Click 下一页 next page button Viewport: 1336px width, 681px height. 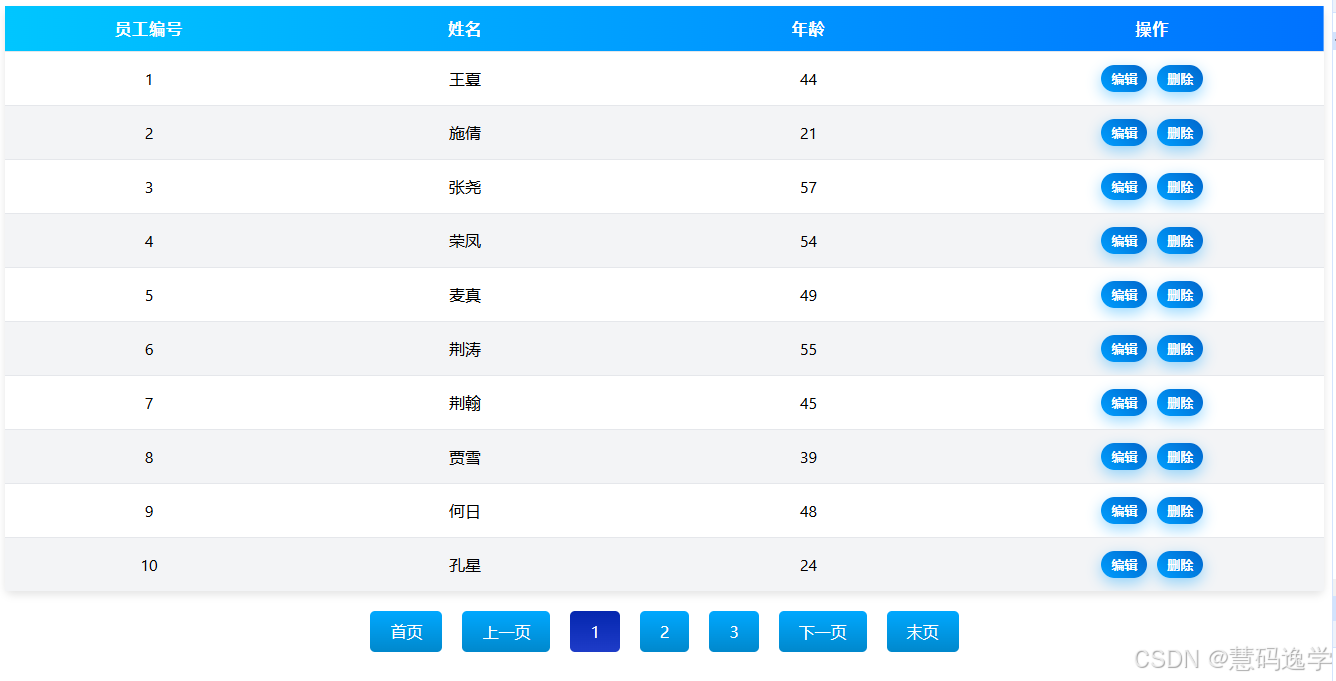point(823,632)
